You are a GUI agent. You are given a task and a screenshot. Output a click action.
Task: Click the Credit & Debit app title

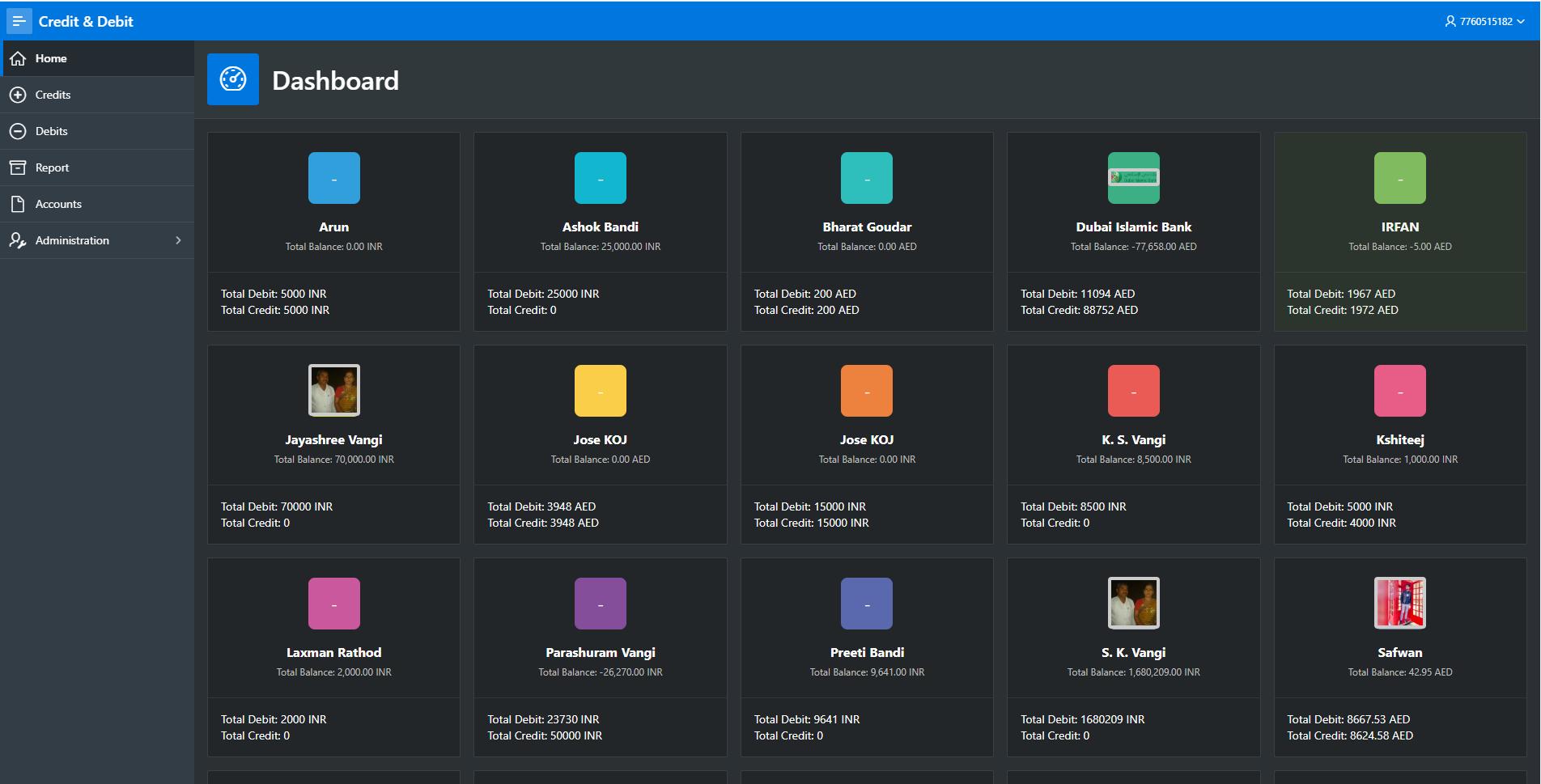tap(86, 22)
